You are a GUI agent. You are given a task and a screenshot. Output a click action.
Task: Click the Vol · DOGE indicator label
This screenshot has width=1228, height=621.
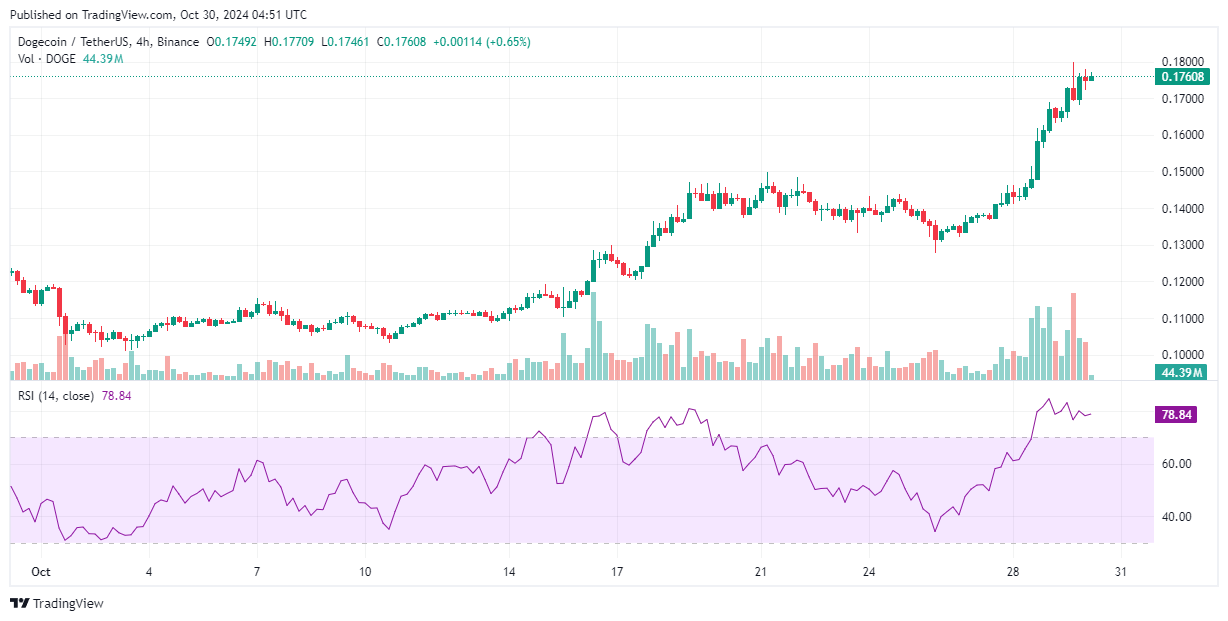(47, 59)
